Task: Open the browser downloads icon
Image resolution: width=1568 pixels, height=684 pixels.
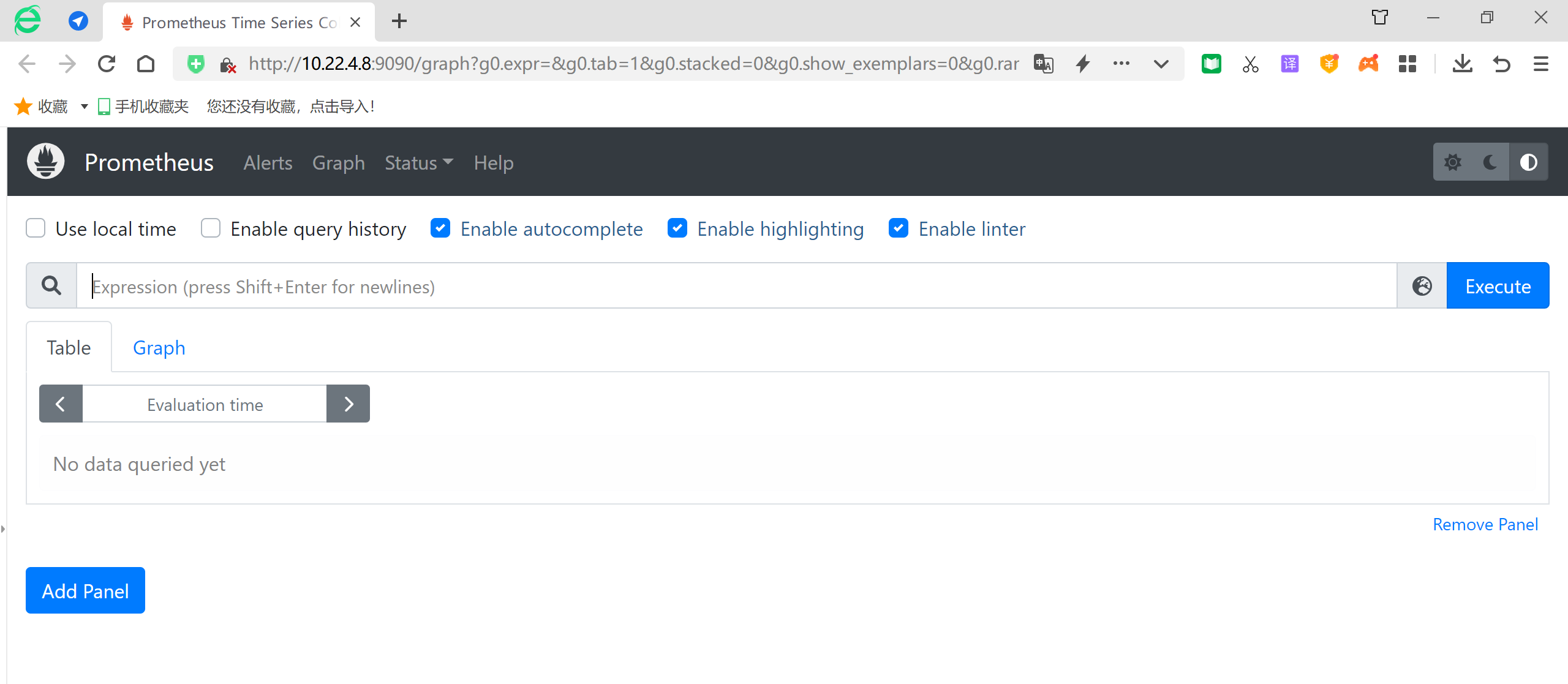Action: tap(1462, 64)
